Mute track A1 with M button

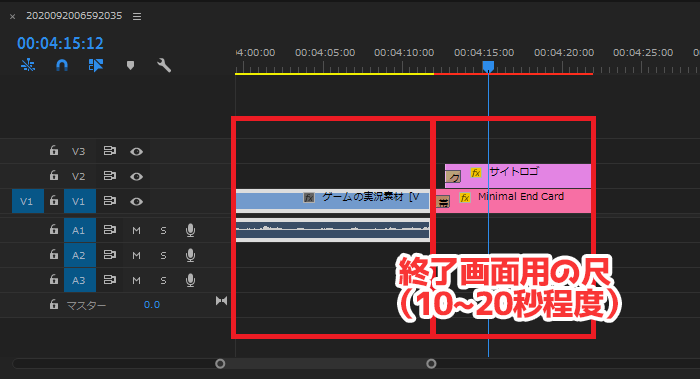pyautogui.click(x=137, y=230)
